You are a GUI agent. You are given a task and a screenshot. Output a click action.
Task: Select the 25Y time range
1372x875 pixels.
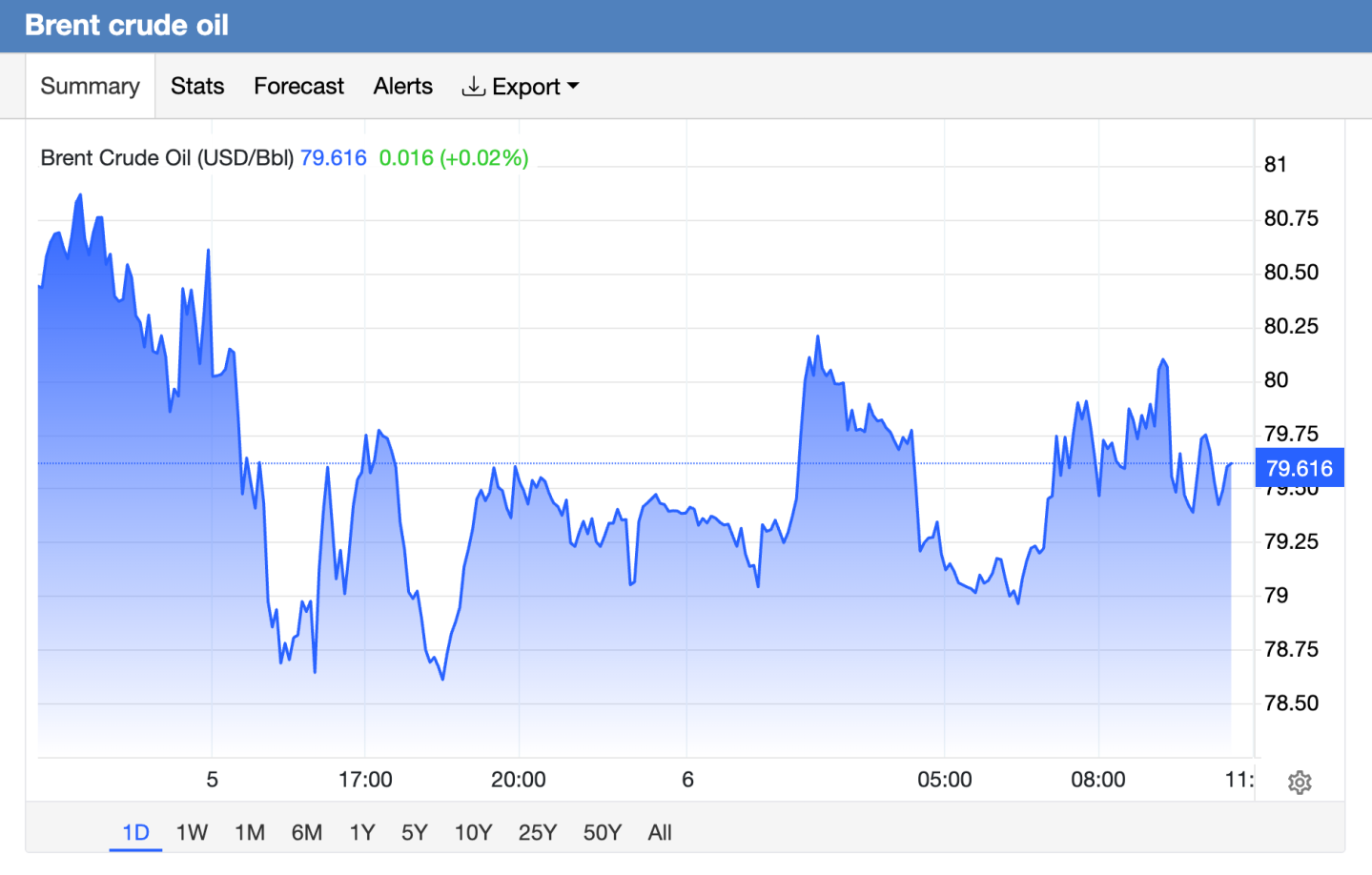(x=538, y=832)
